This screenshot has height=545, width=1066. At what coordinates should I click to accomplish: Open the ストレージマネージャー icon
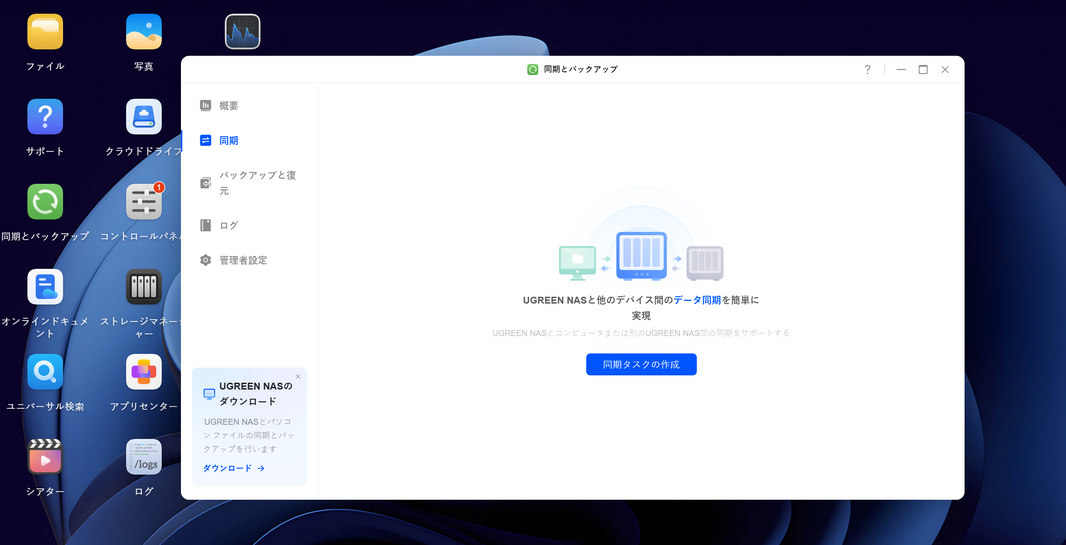[143, 287]
